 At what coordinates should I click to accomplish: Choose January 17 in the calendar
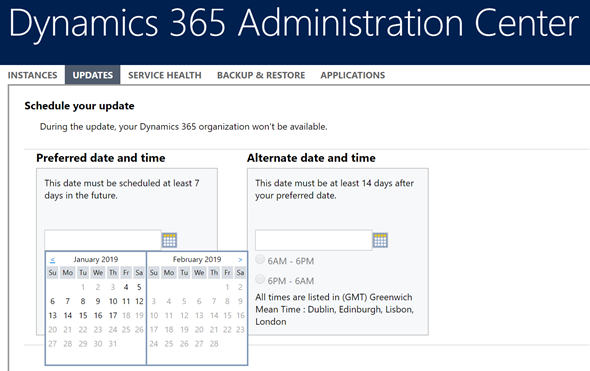pyautogui.click(x=113, y=315)
